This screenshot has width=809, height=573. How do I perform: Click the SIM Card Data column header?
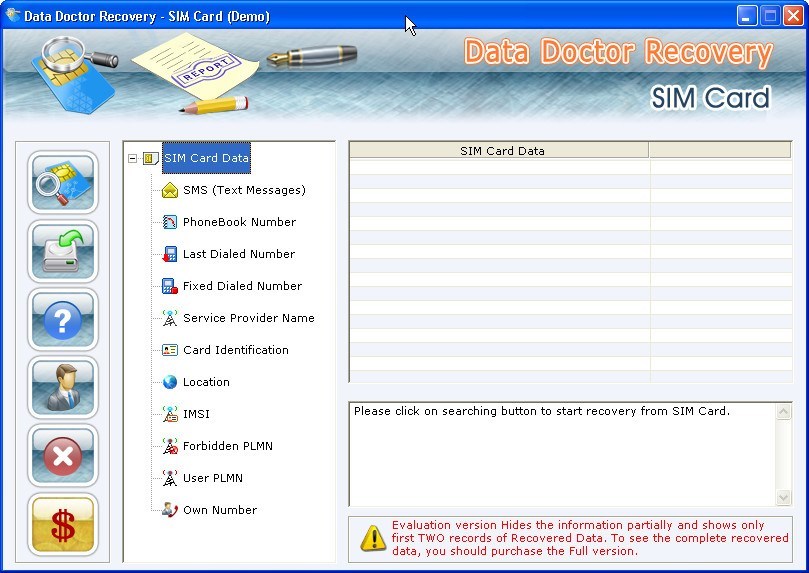[499, 151]
